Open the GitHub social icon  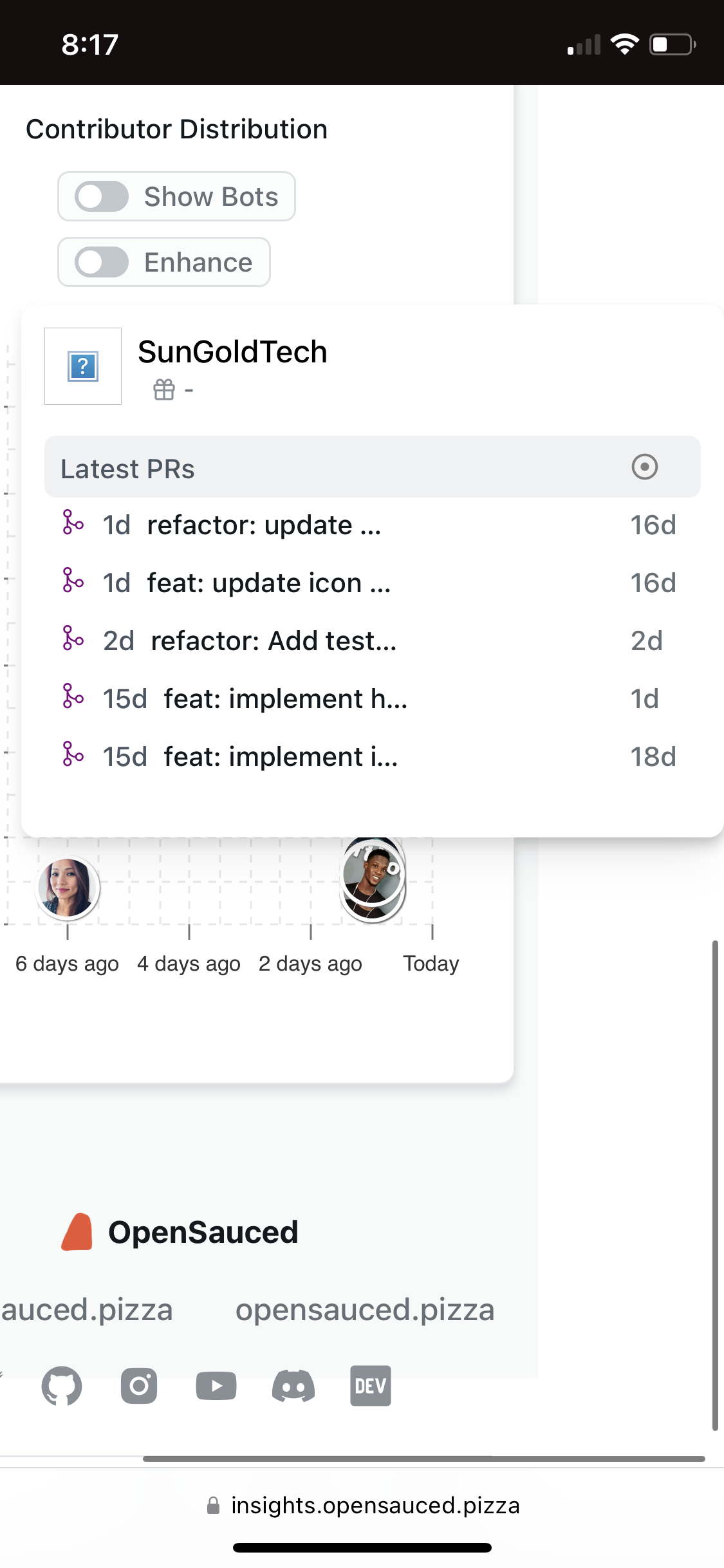coord(62,1386)
